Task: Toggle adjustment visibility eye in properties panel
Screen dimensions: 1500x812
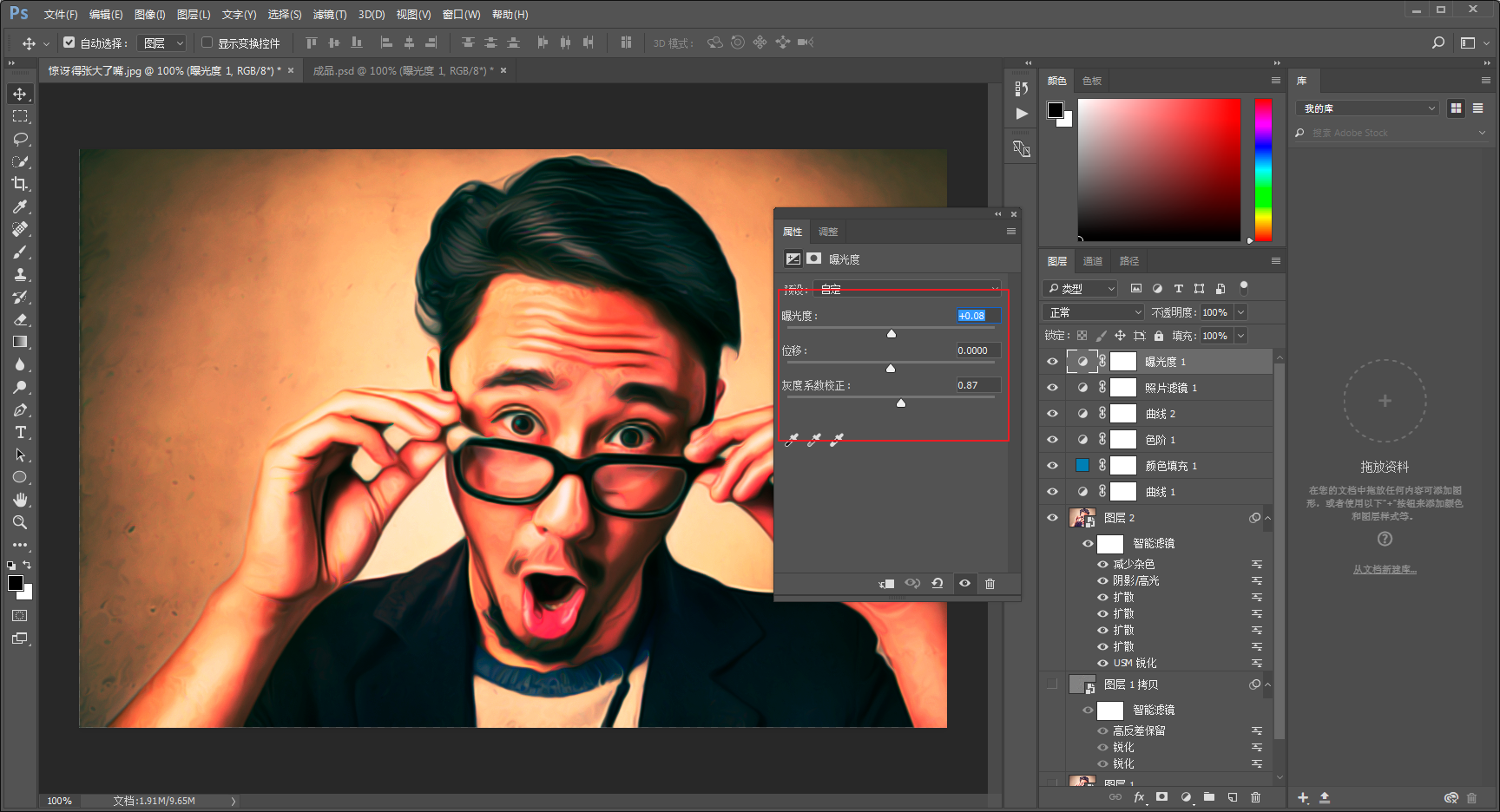Action: (964, 584)
